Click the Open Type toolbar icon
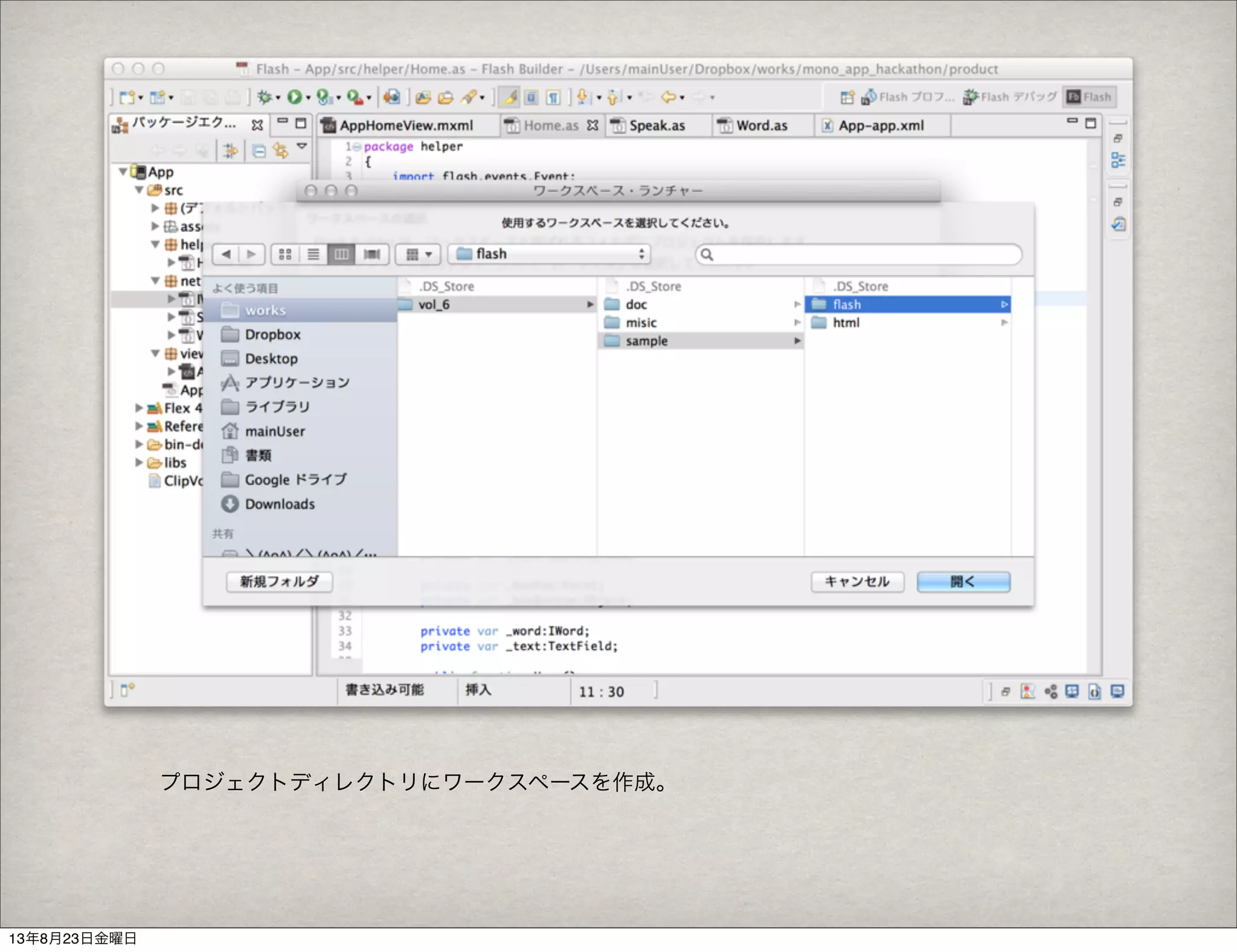 (423, 97)
